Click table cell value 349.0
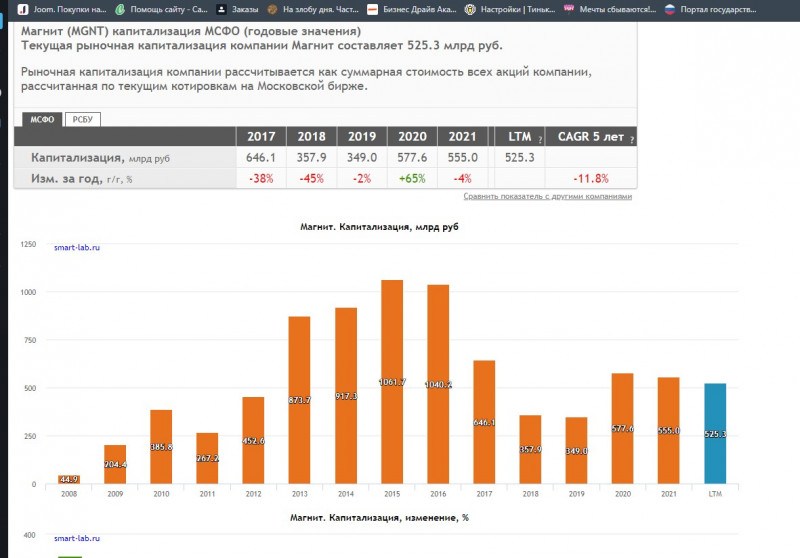Image resolution: width=800 pixels, height=558 pixels. click(362, 158)
